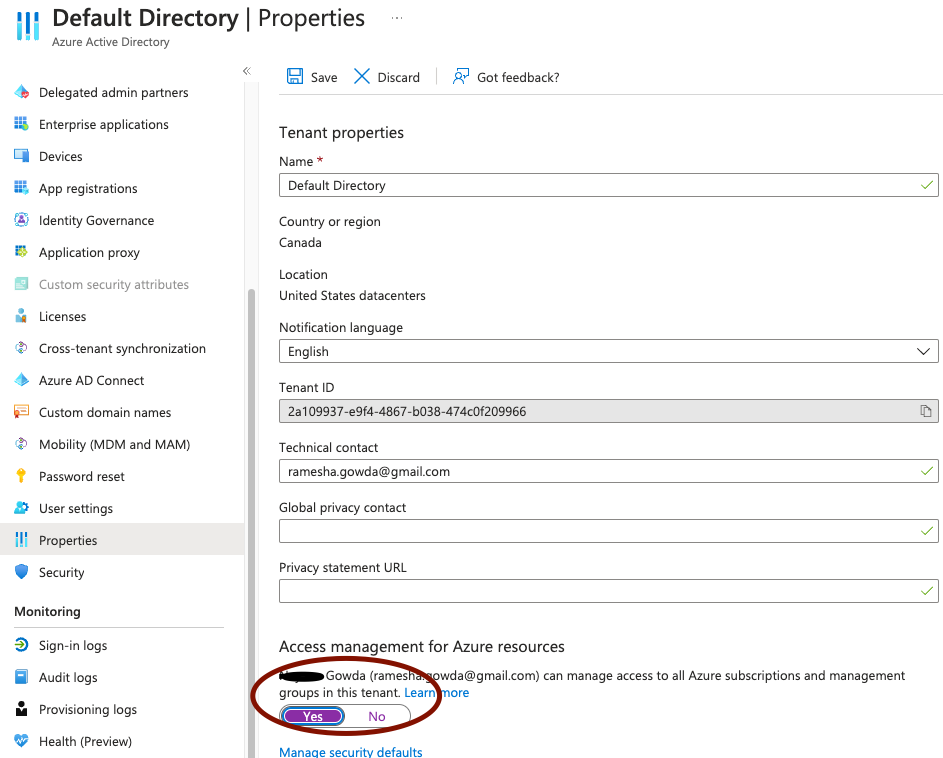
Task: Click the Delegated admin partners icon
Action: pos(22,92)
